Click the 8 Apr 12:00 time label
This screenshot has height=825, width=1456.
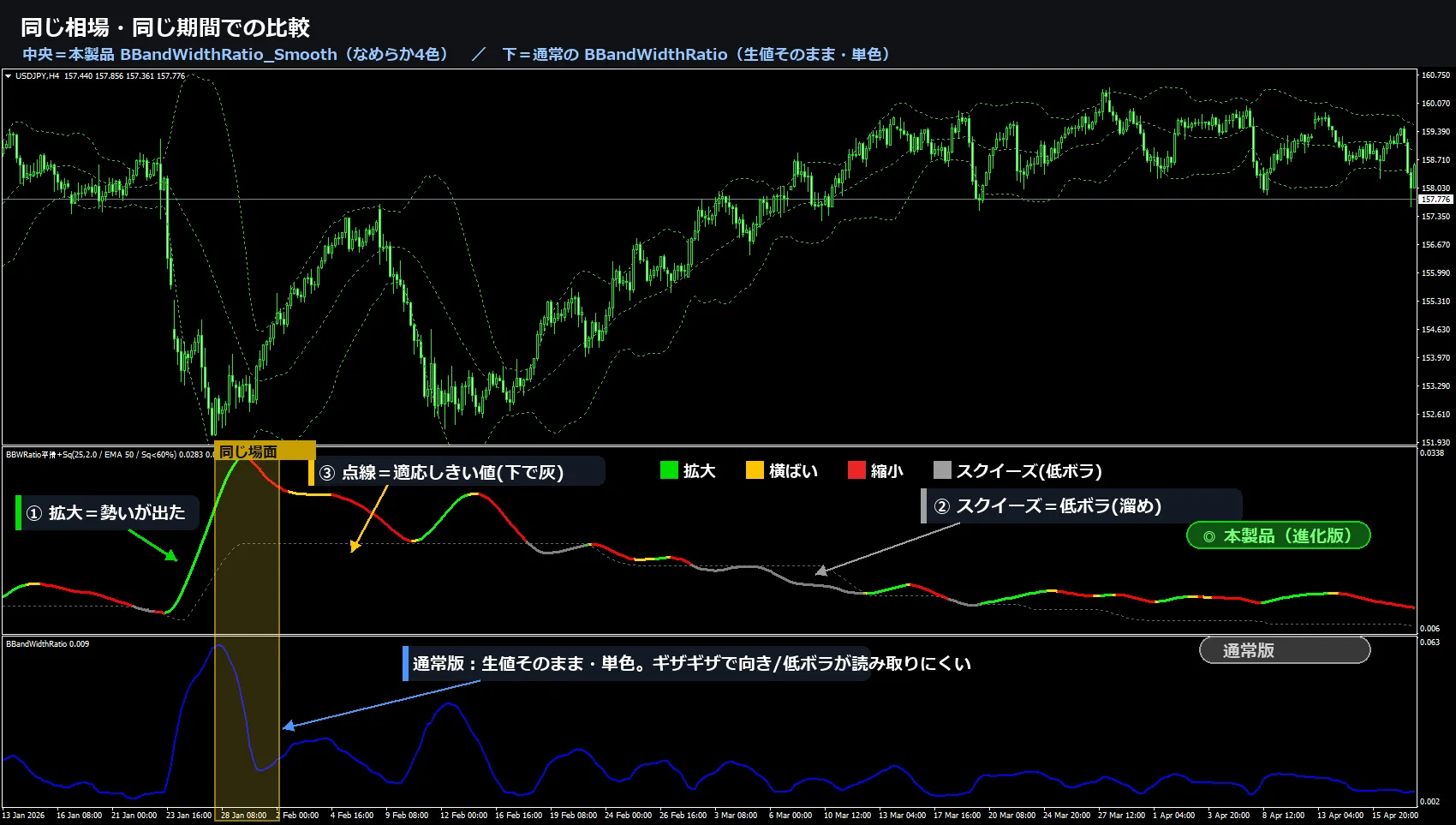pyautogui.click(x=1283, y=816)
